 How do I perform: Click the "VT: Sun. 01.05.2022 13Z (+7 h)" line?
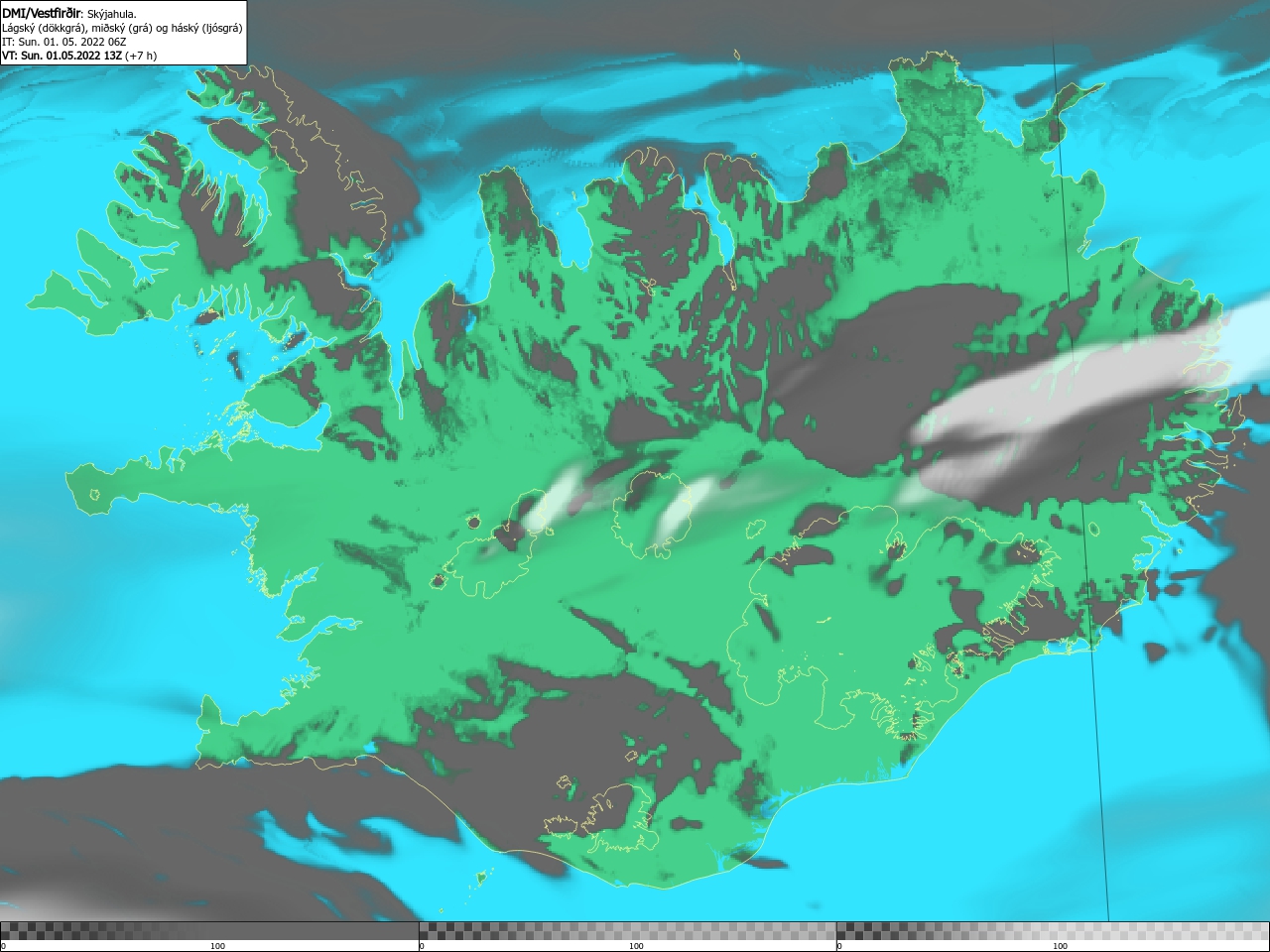coord(79,56)
